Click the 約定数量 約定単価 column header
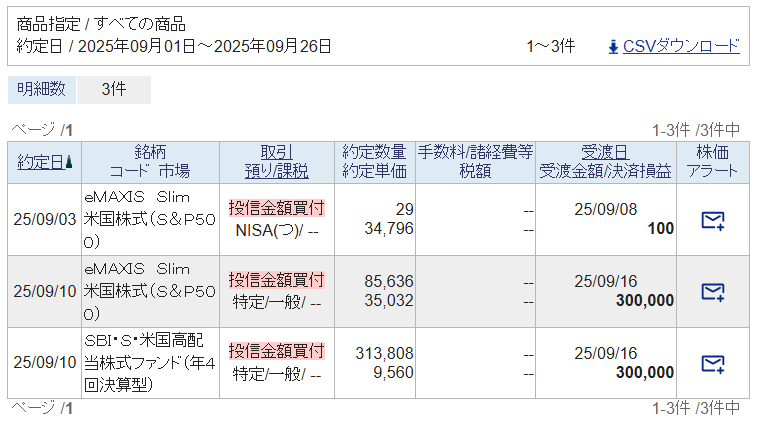Image resolution: width=761 pixels, height=425 pixels. (374, 162)
